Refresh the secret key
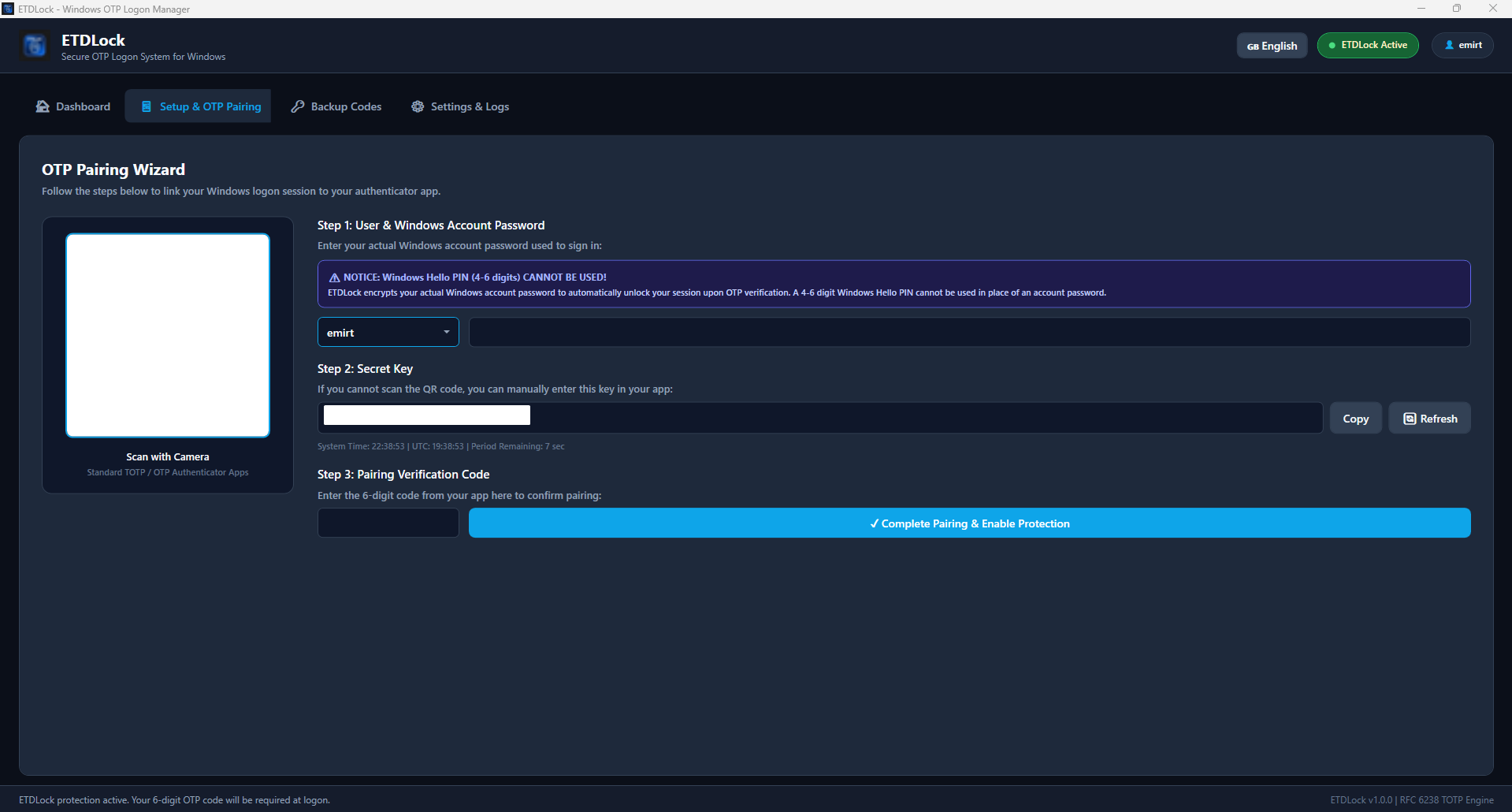1512x812 pixels. point(1430,419)
